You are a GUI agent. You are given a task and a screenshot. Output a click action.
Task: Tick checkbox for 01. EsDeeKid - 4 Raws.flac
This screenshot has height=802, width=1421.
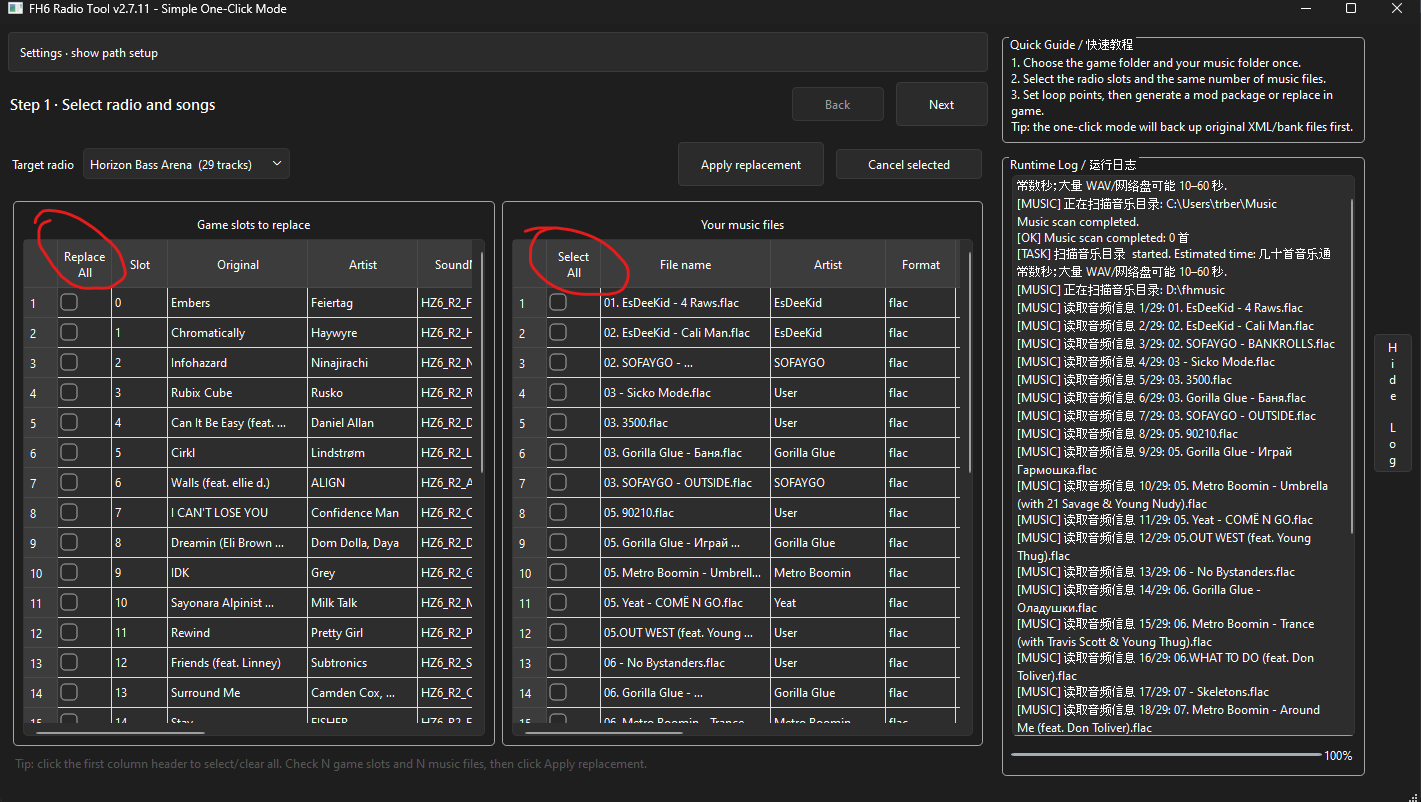point(558,302)
